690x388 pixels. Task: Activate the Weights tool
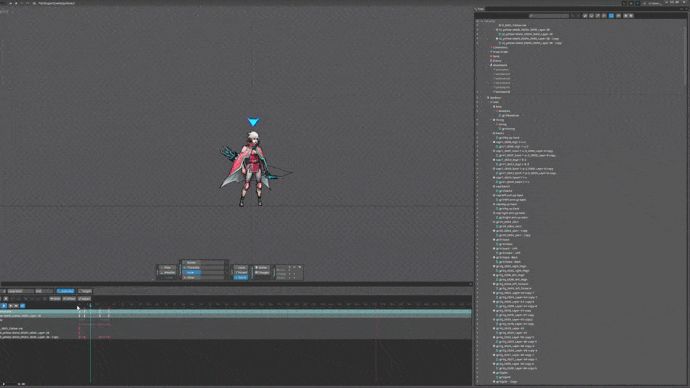pos(168,273)
